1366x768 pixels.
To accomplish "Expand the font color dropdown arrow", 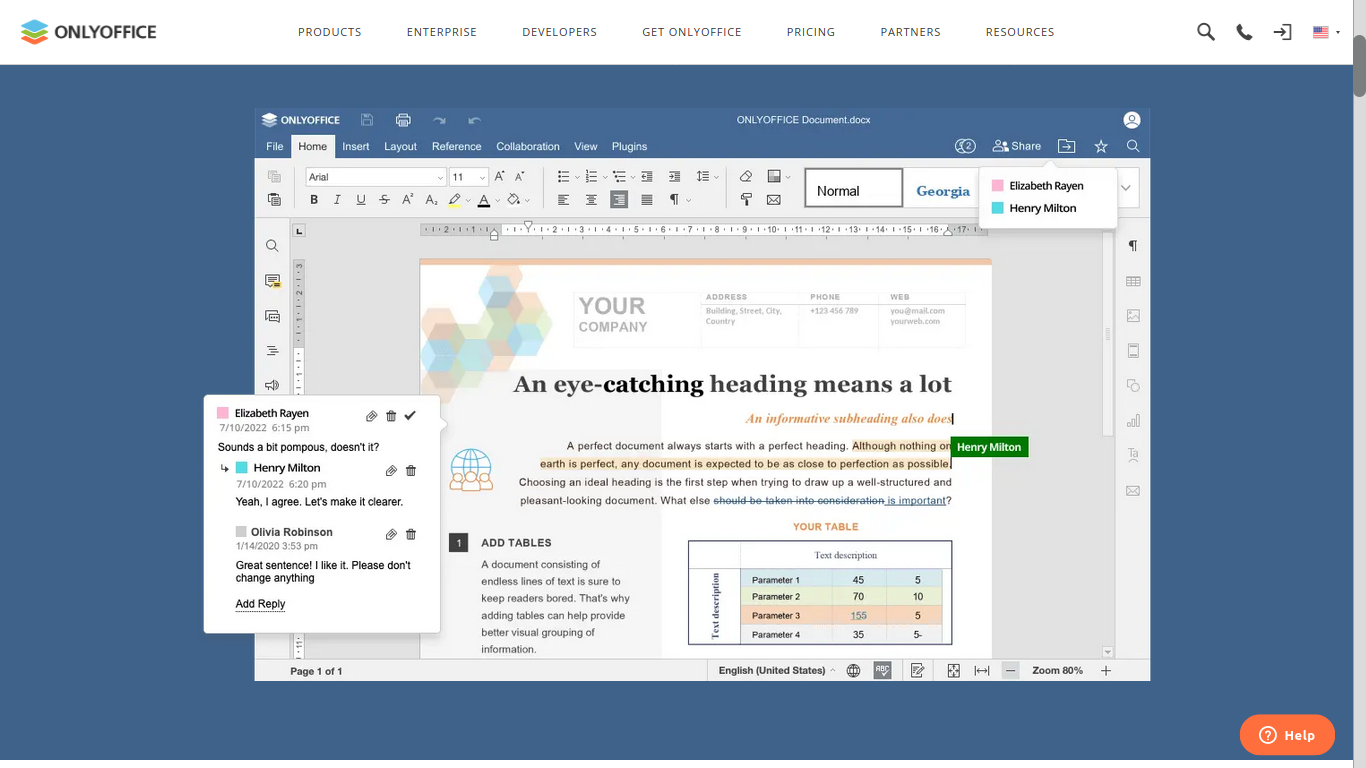I will [x=498, y=200].
